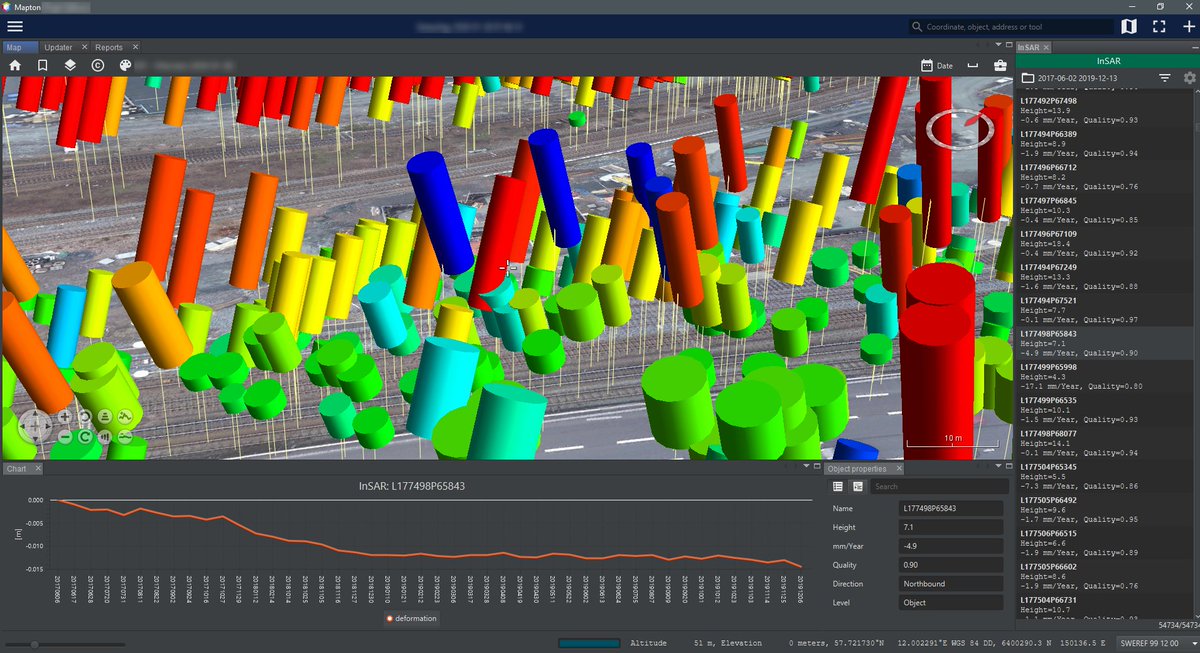Zoom in with map plus button
This screenshot has height=653, width=1200.
click(65, 417)
